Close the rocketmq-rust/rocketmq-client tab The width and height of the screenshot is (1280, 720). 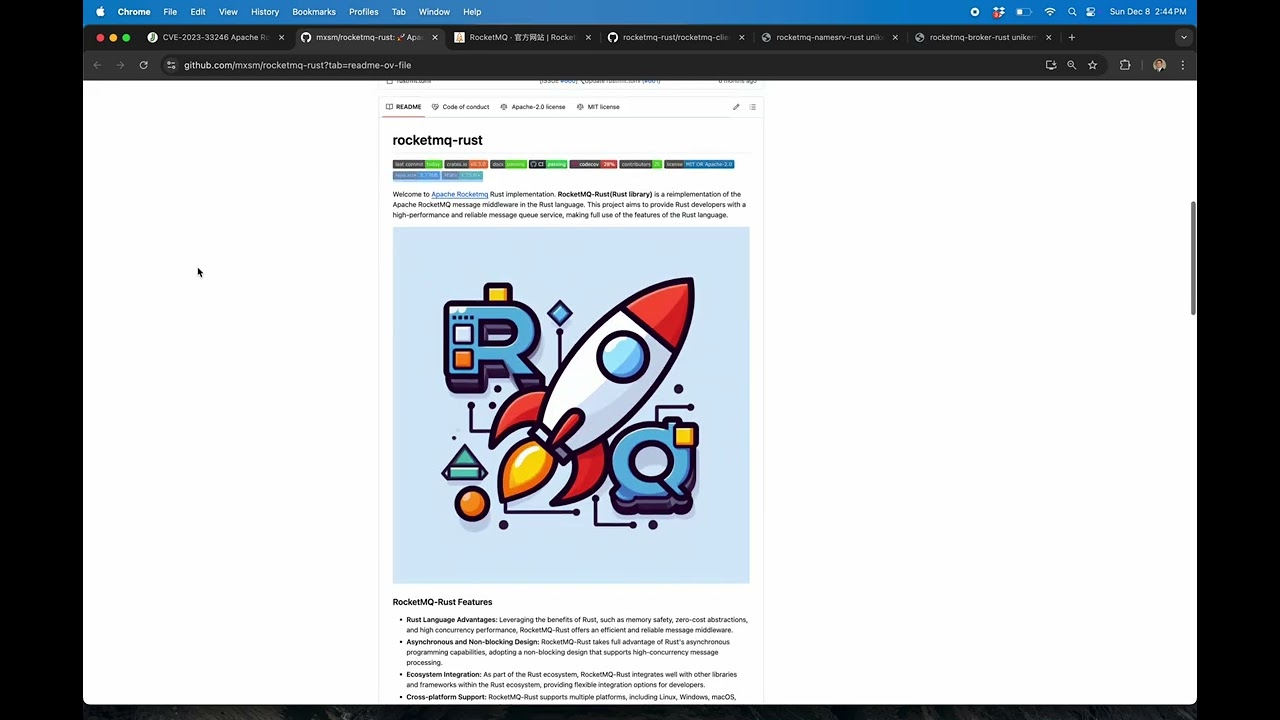click(x=741, y=37)
